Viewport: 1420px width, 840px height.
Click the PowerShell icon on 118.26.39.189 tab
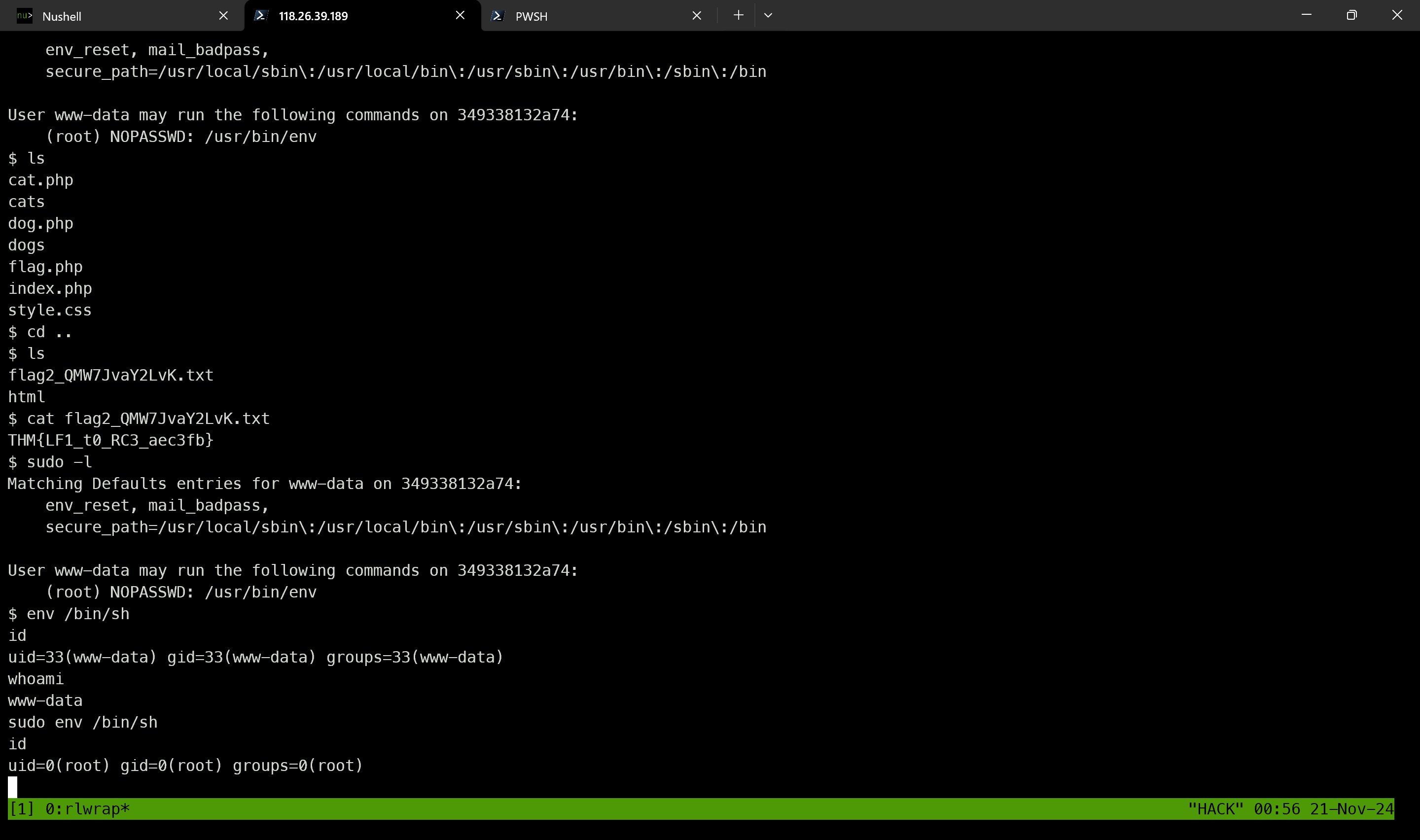pyautogui.click(x=261, y=16)
